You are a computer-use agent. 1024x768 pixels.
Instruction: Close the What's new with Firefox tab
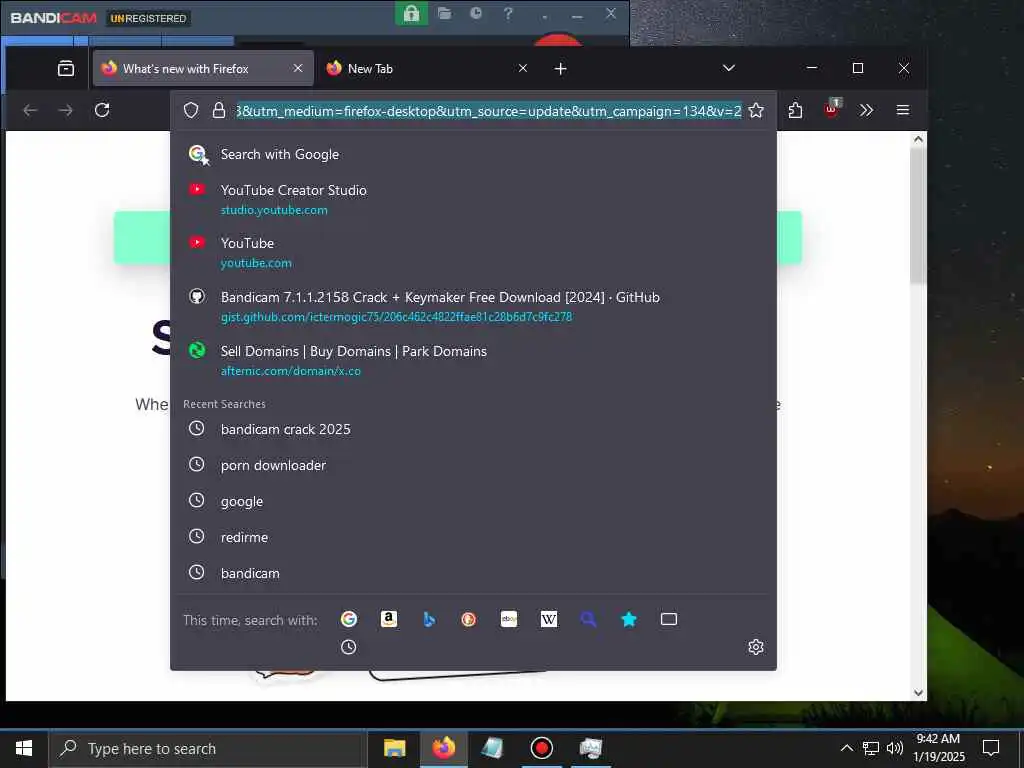[x=298, y=68]
